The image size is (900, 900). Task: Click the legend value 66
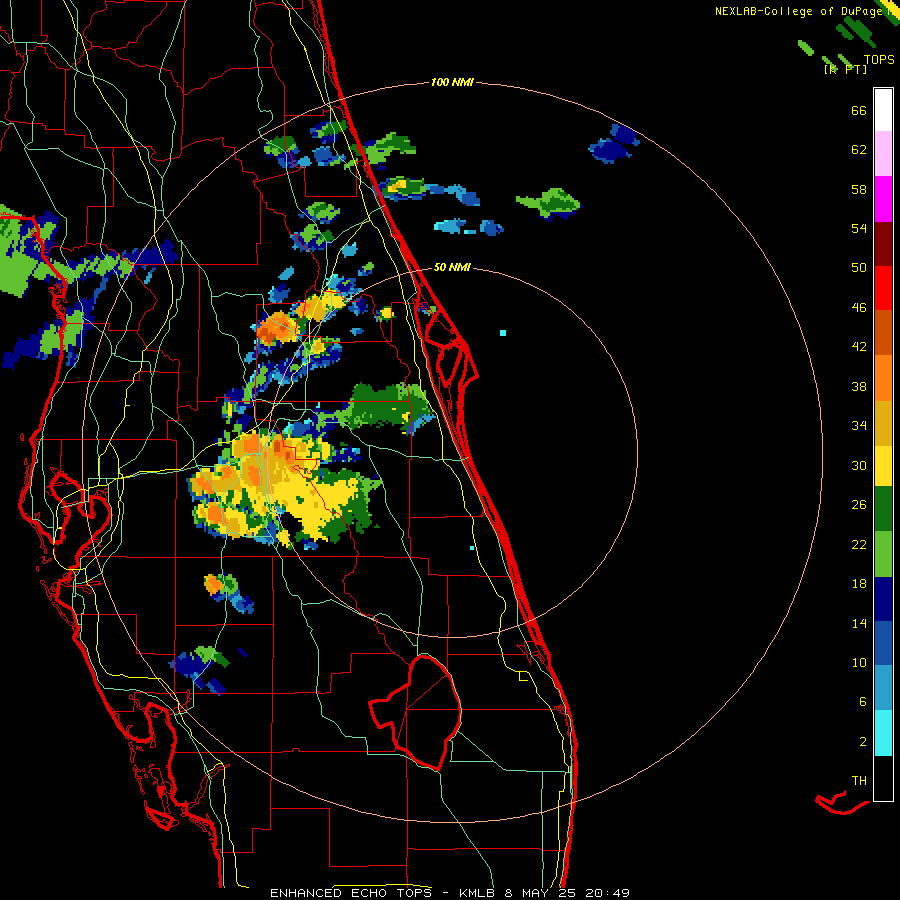coord(859,111)
